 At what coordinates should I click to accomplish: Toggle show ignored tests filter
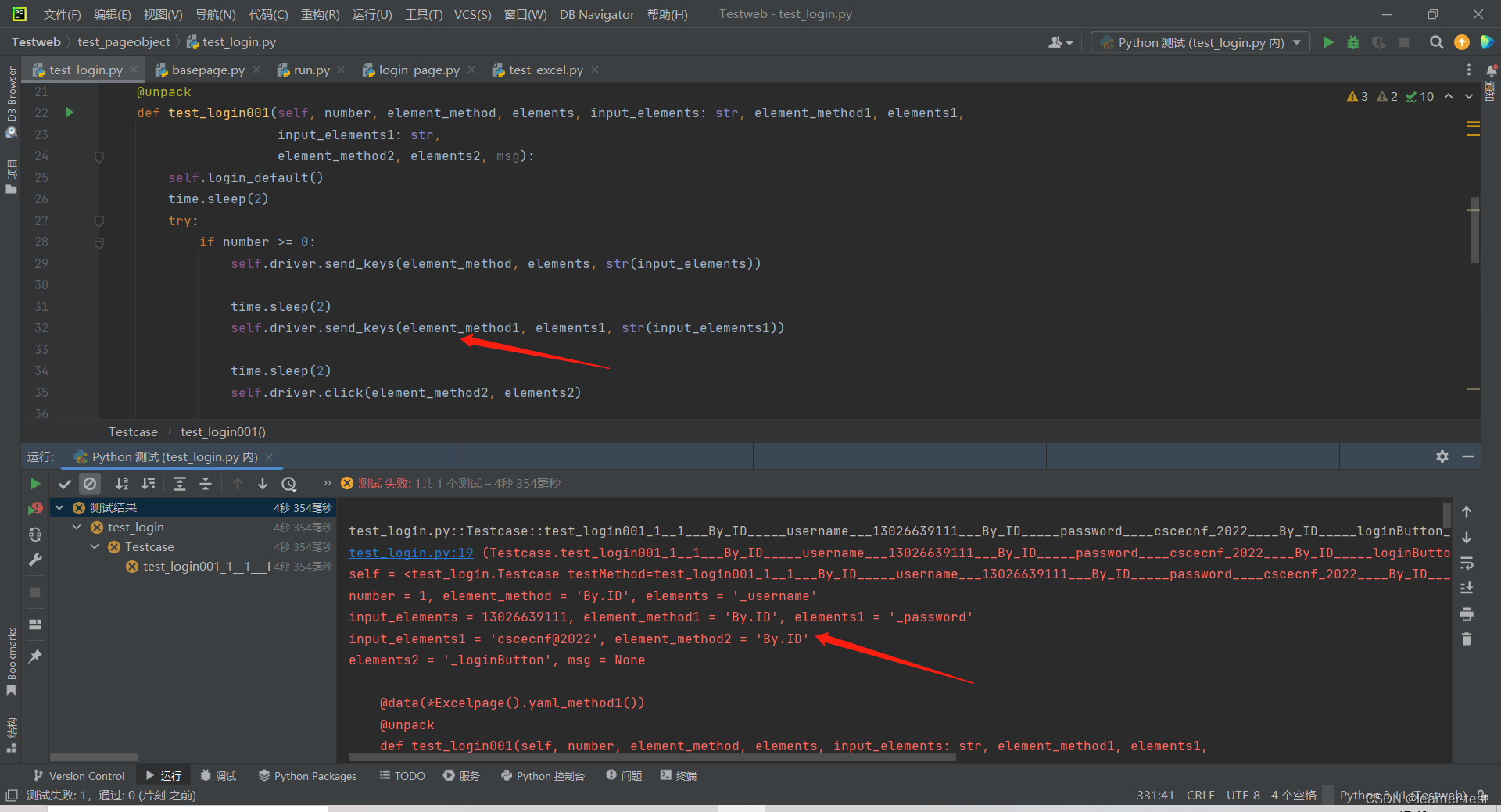(90, 484)
